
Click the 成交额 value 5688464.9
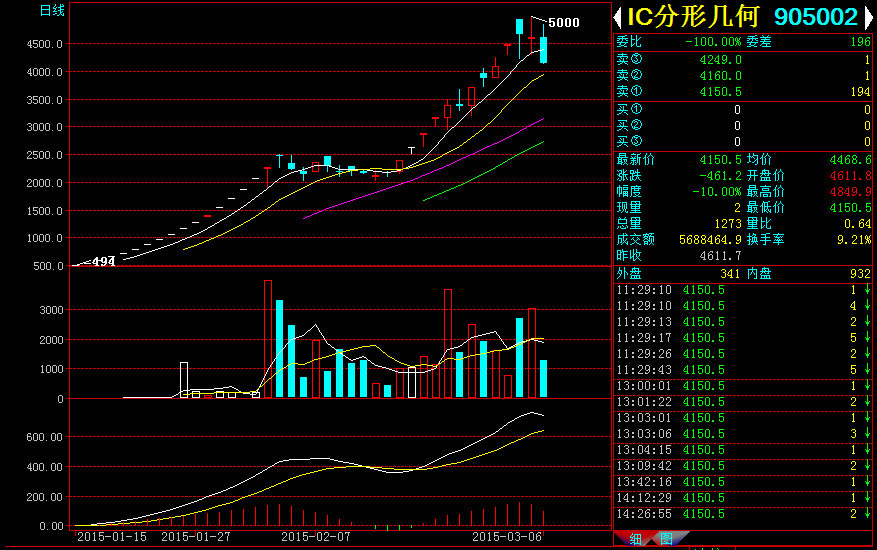[710, 240]
